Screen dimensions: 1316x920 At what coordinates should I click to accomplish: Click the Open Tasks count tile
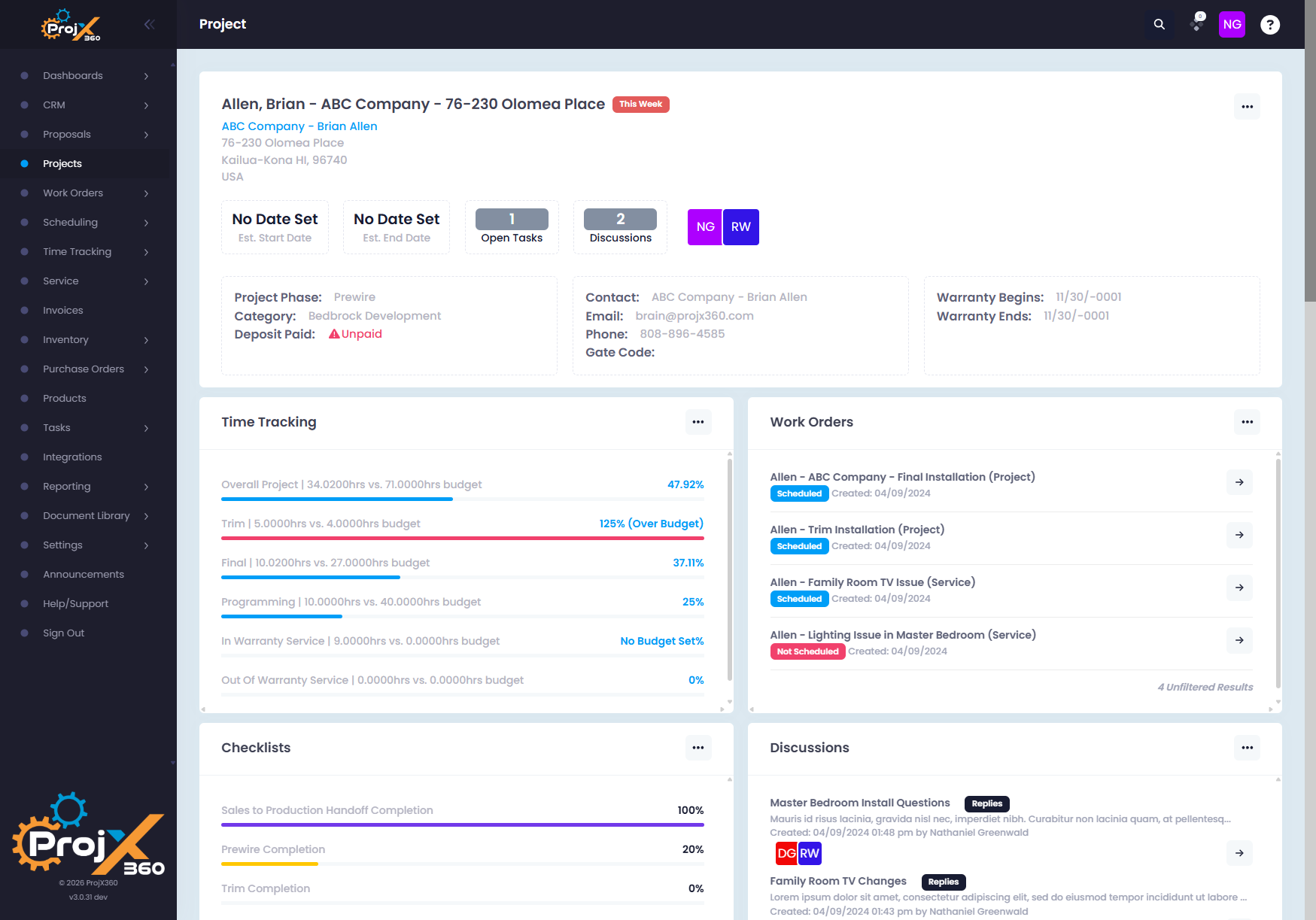click(x=512, y=227)
